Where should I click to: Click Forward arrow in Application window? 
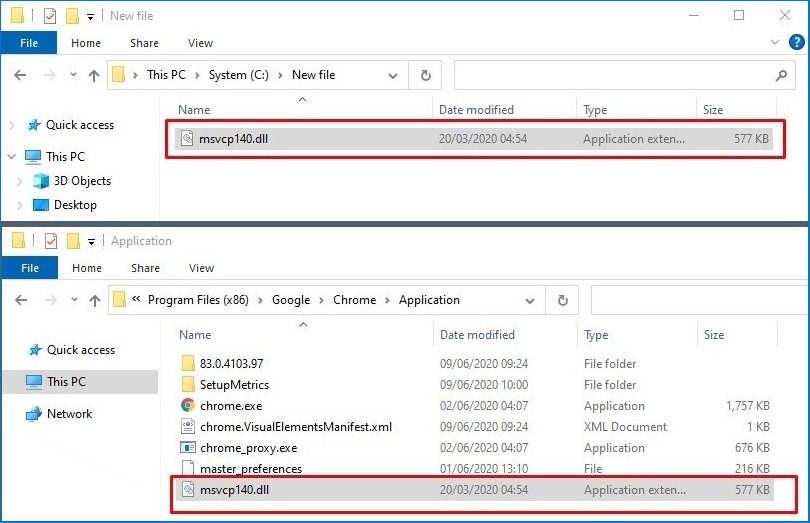point(51,300)
